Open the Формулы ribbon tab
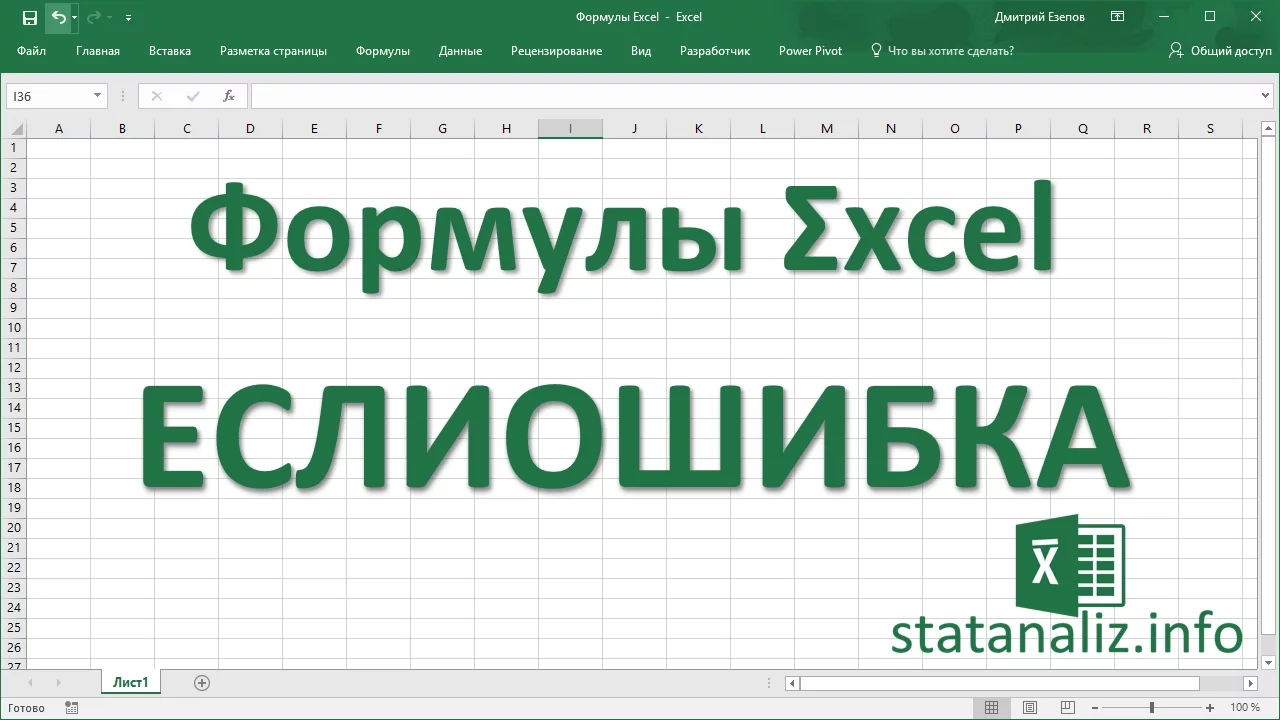 pos(383,51)
